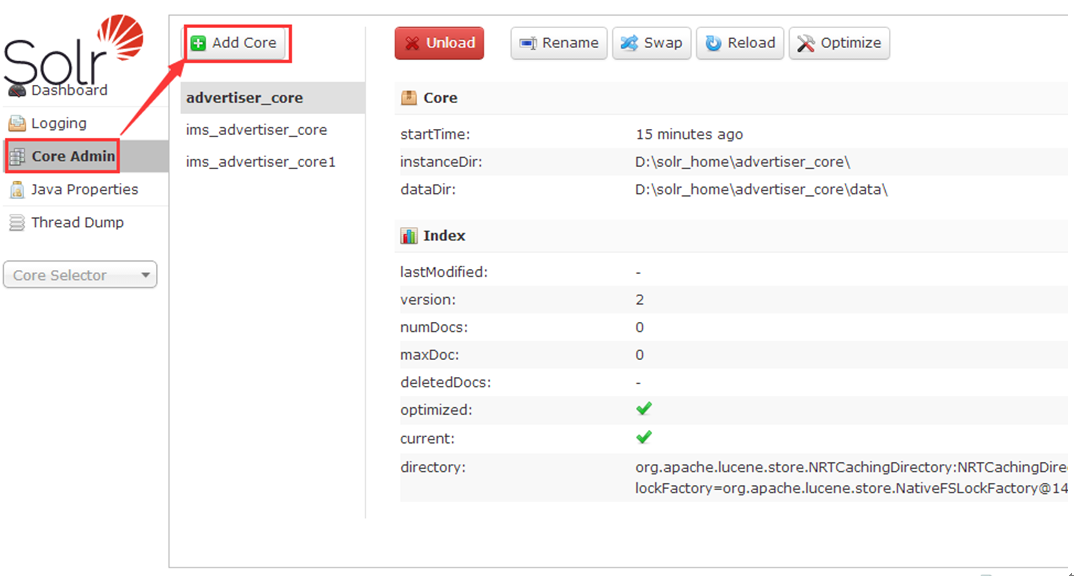
Task: Click the Core section heading text
Action: [440, 98]
